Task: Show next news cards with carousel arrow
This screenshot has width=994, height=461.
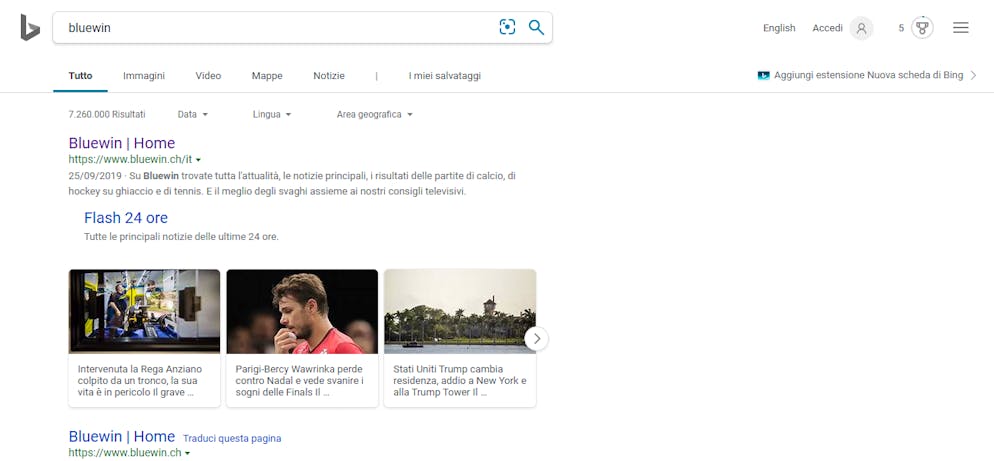Action: tap(536, 339)
